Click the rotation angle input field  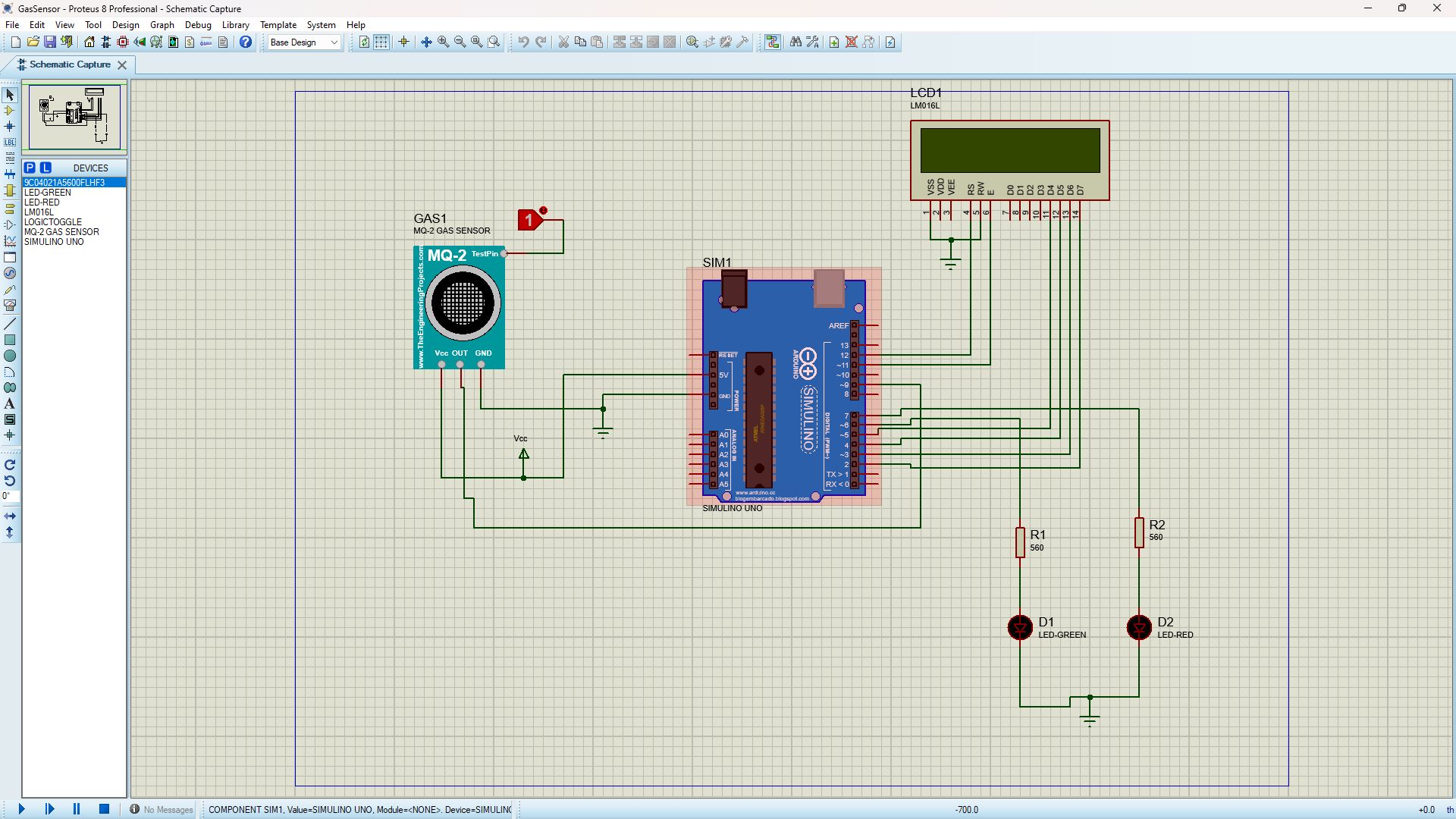click(11, 496)
